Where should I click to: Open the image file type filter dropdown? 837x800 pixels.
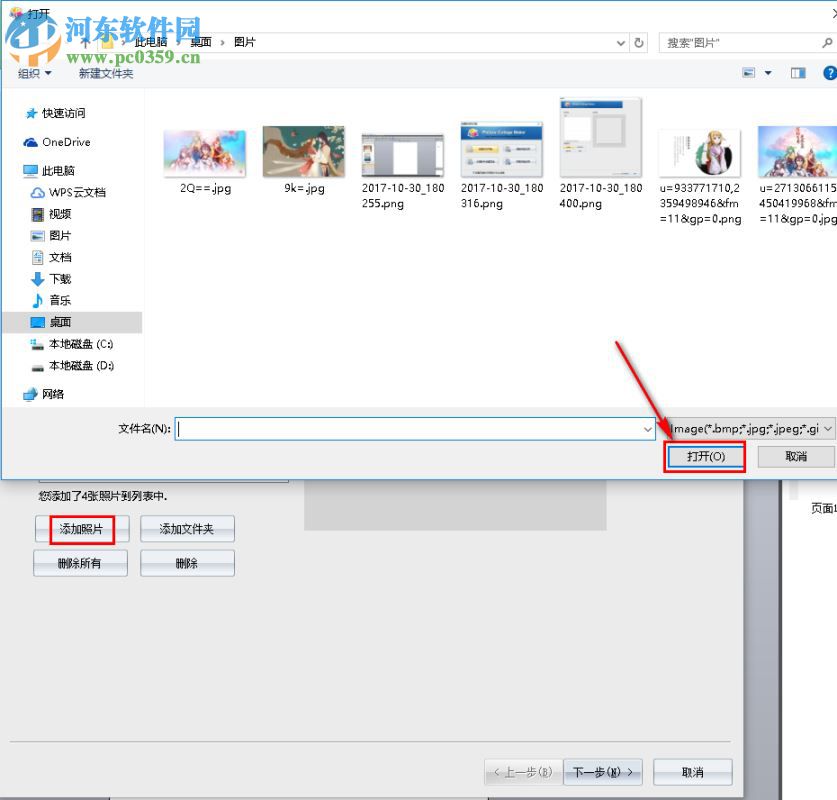827,428
